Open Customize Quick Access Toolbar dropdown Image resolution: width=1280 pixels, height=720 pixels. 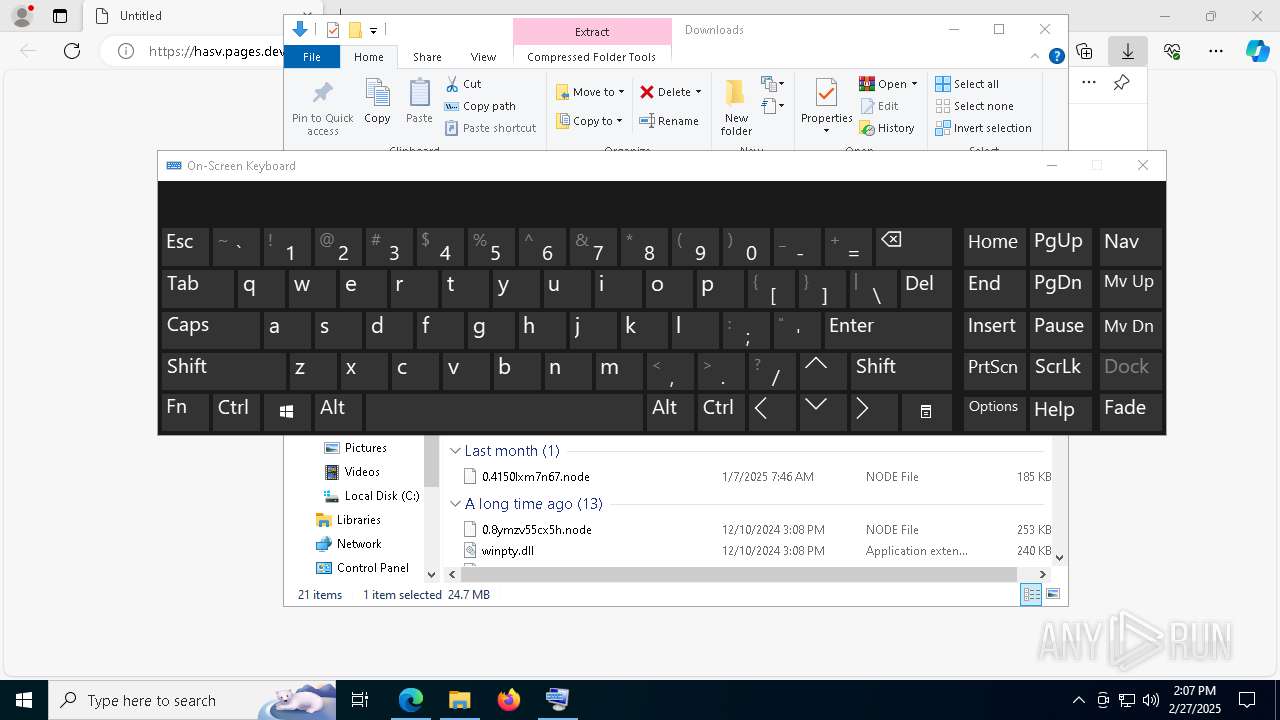(373, 31)
